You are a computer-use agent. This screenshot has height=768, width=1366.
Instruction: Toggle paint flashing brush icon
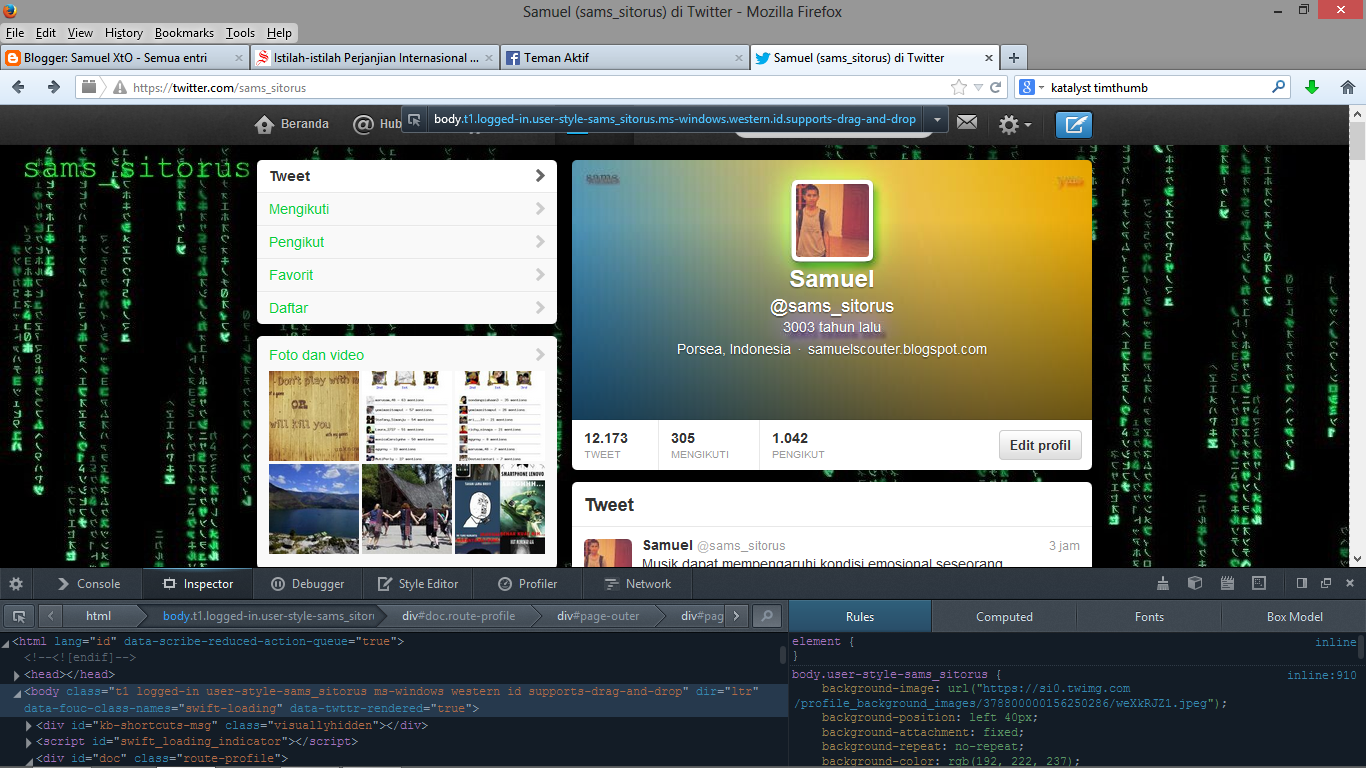[x=1162, y=584]
